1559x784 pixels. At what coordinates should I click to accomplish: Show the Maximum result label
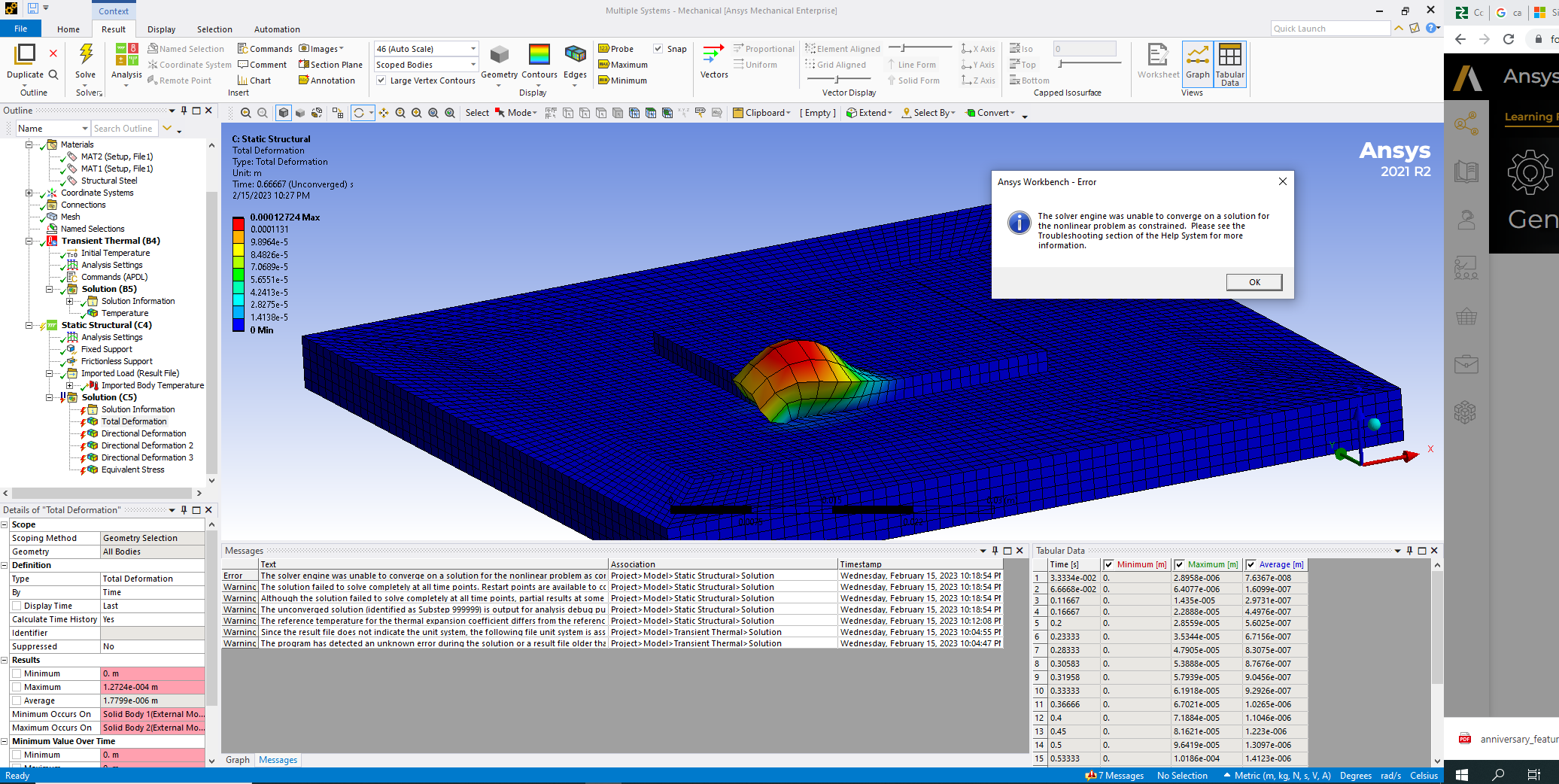[x=623, y=65]
